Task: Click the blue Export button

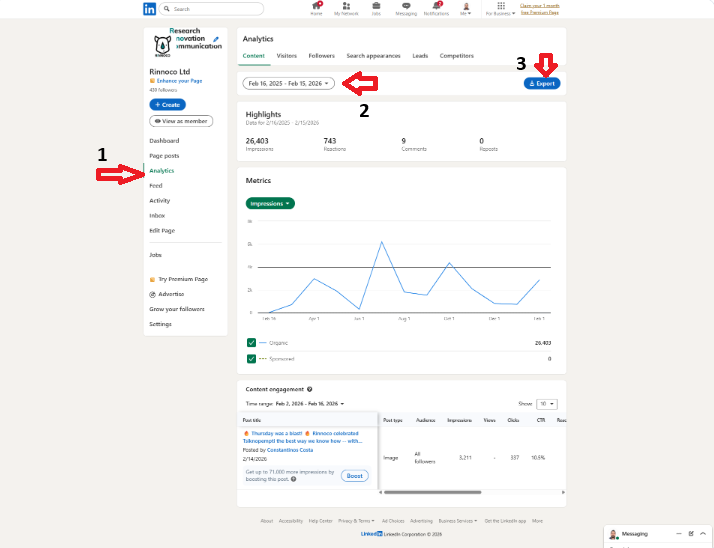Action: tap(542, 83)
